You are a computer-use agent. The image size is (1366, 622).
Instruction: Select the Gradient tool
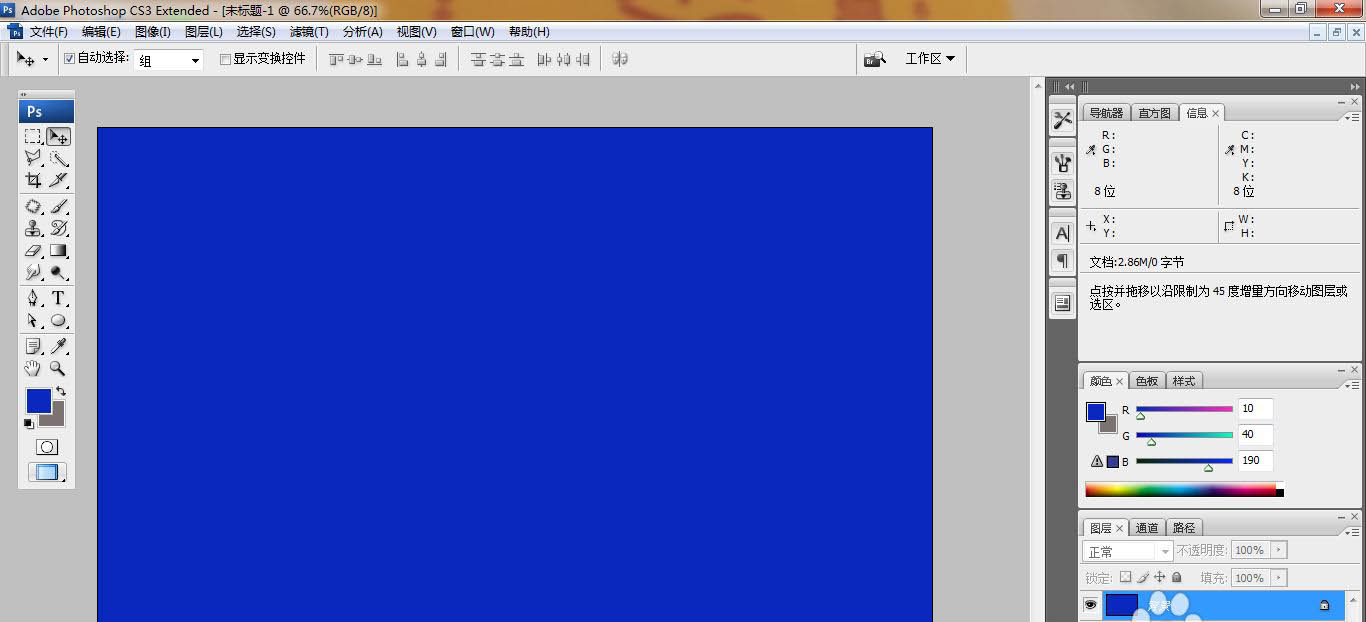tap(59, 251)
